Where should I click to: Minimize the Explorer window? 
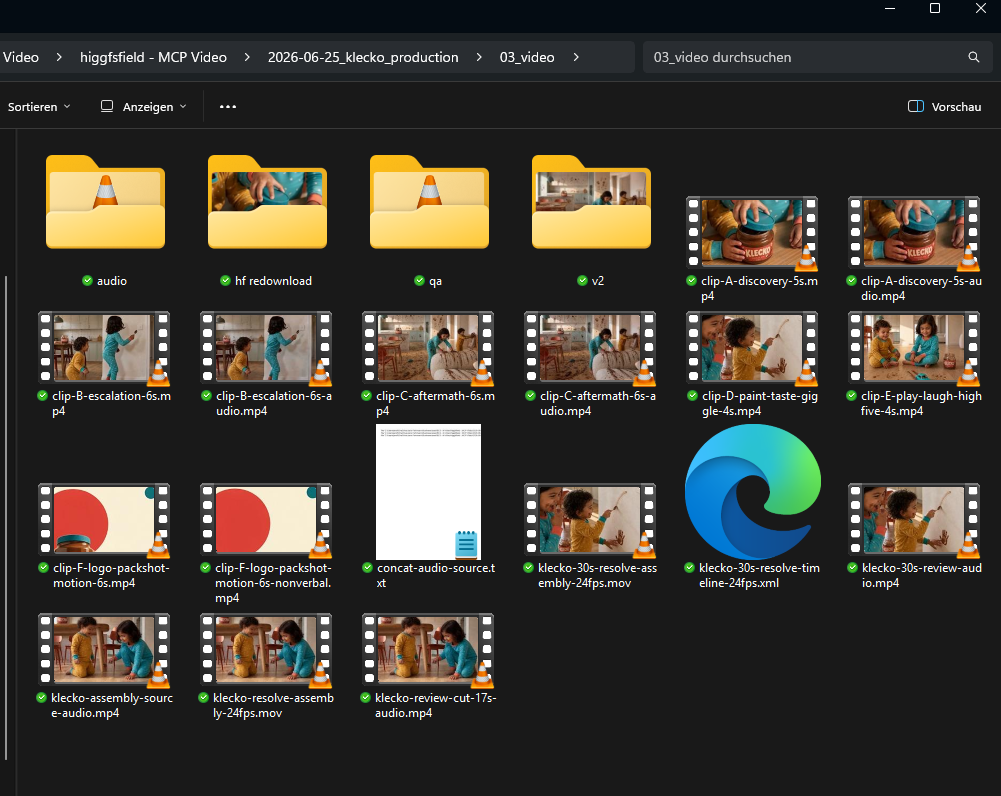tap(890, 8)
